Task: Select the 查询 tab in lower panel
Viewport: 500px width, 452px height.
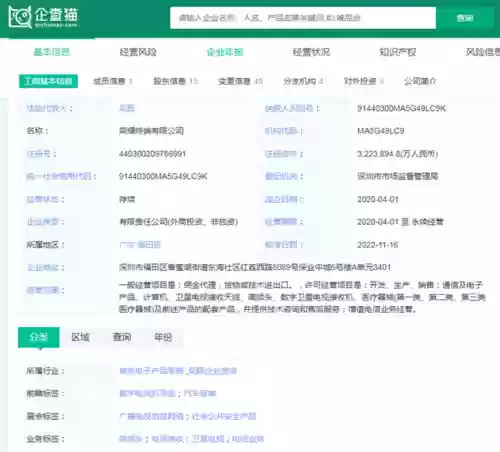Action: pos(122,337)
